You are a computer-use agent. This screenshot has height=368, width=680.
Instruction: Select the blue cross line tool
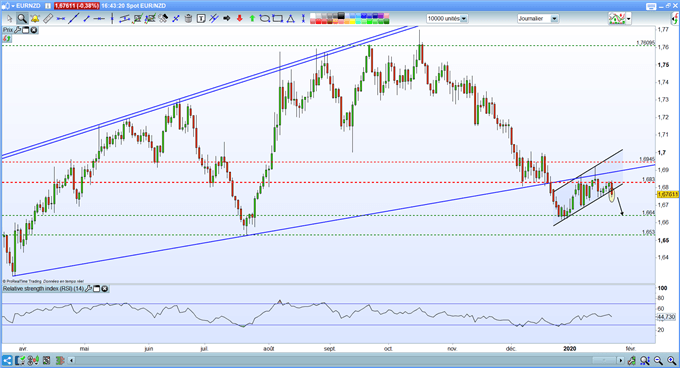pos(176,19)
